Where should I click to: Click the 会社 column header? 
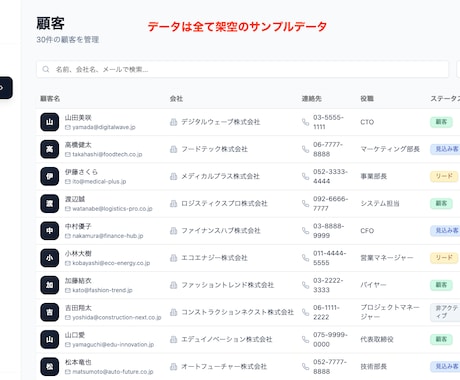tap(176, 99)
